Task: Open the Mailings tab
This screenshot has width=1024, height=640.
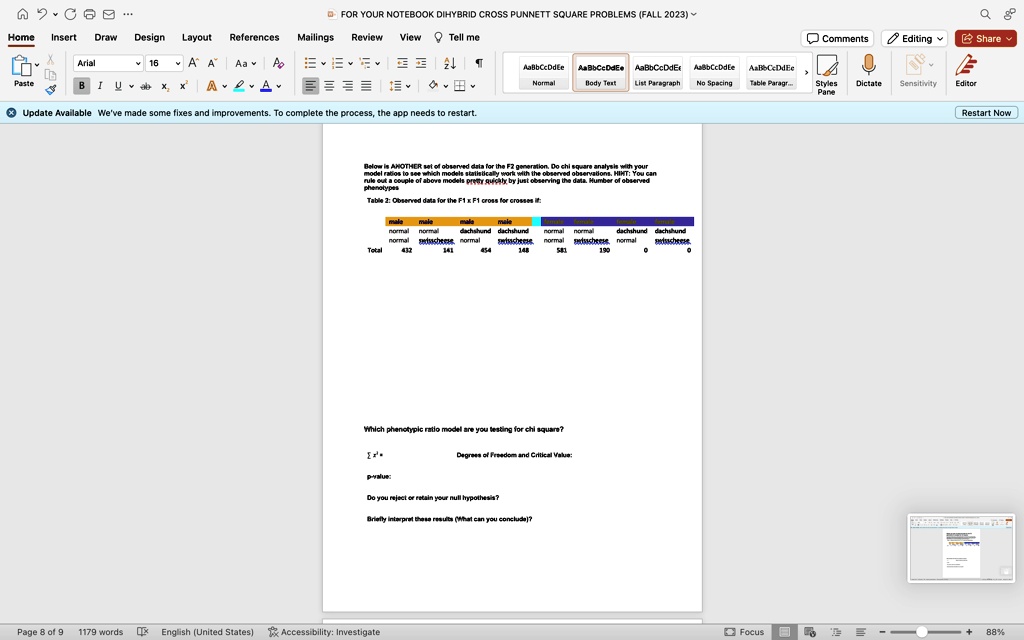Action: pyautogui.click(x=315, y=37)
